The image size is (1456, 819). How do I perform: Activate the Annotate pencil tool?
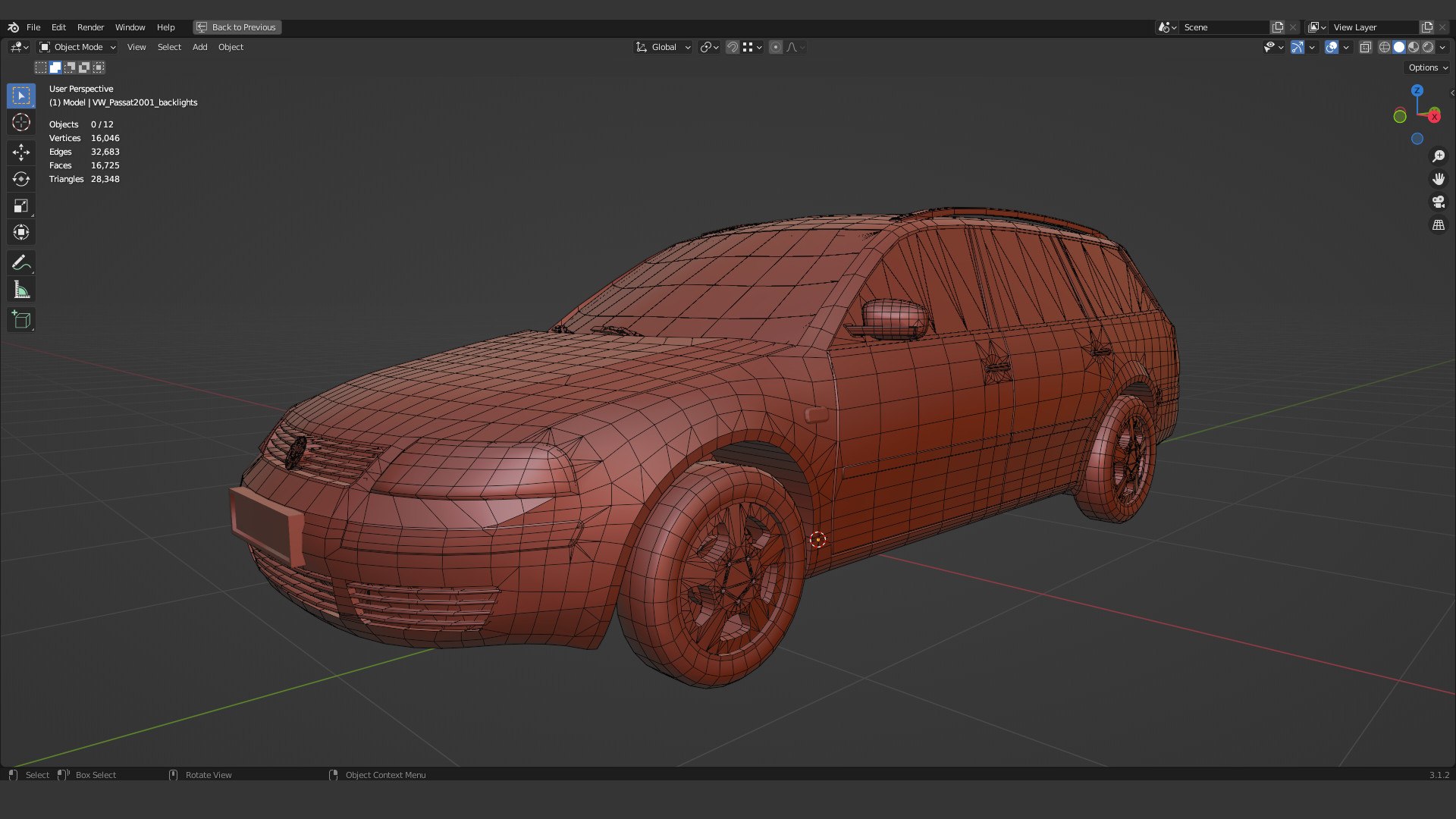[21, 263]
